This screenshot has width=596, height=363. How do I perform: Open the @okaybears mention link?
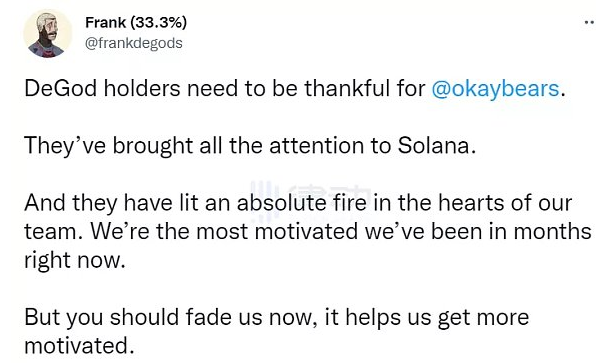(x=495, y=89)
